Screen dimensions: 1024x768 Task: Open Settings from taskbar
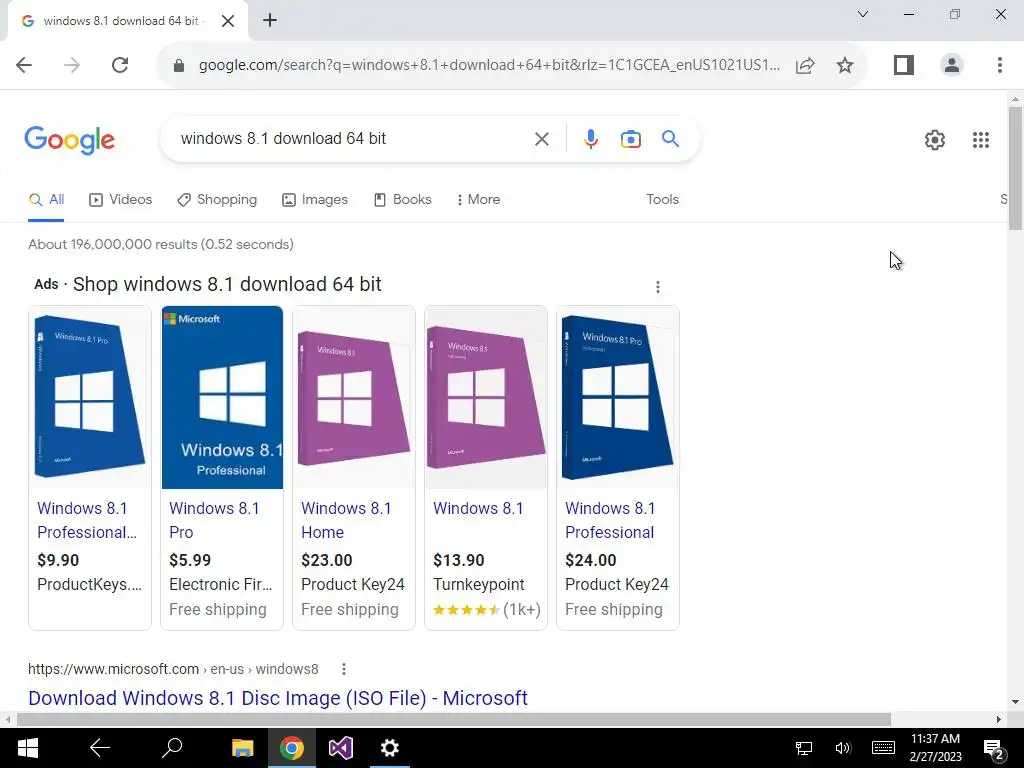[390, 748]
